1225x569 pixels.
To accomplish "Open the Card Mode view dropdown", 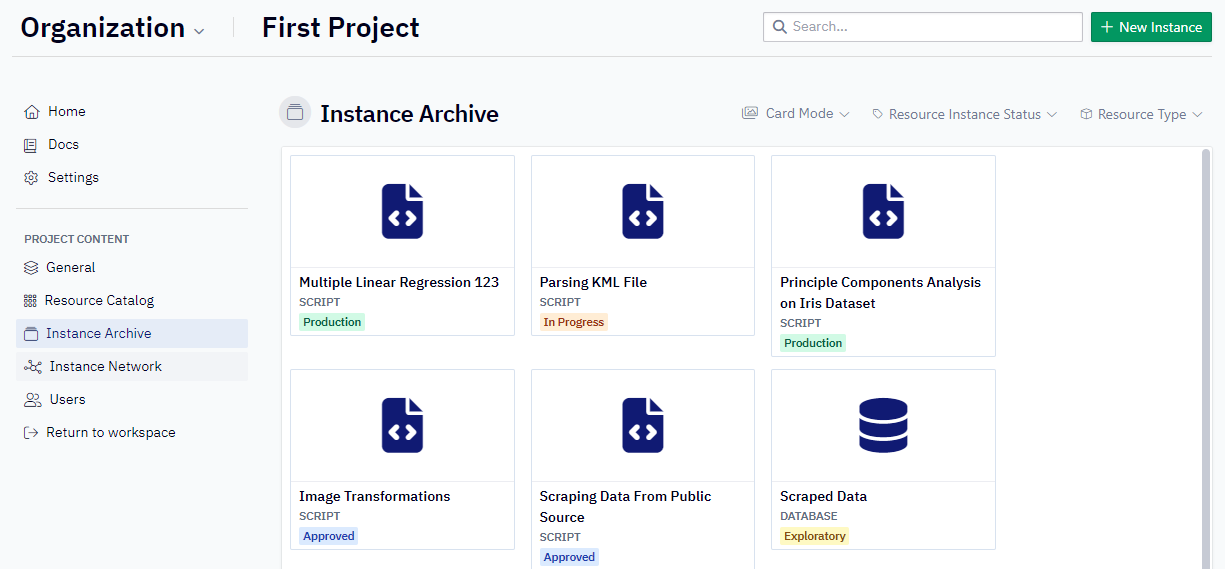I will [796, 114].
